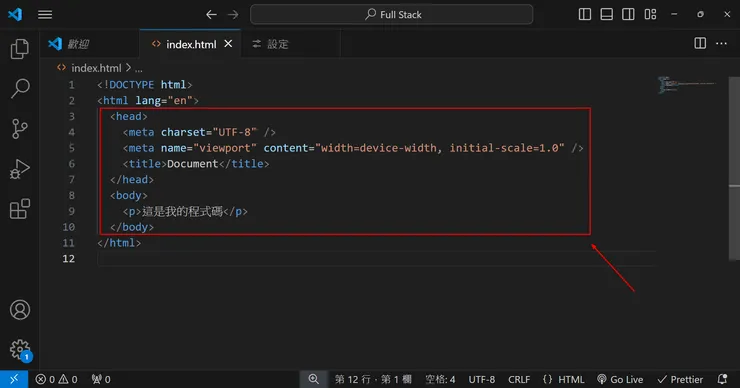This screenshot has width=740, height=388.
Task: Open ports forwarded indicator showing 0
Action: coord(101,380)
